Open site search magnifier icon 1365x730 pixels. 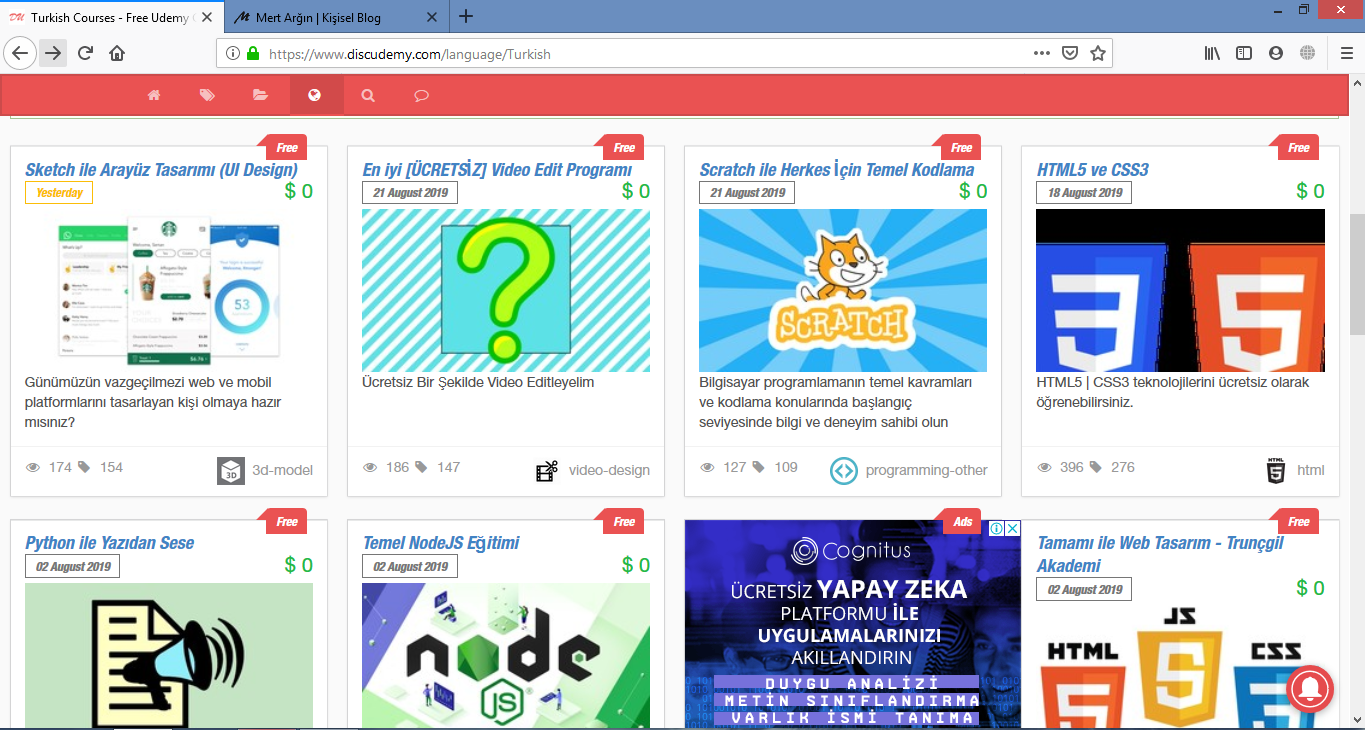point(368,95)
